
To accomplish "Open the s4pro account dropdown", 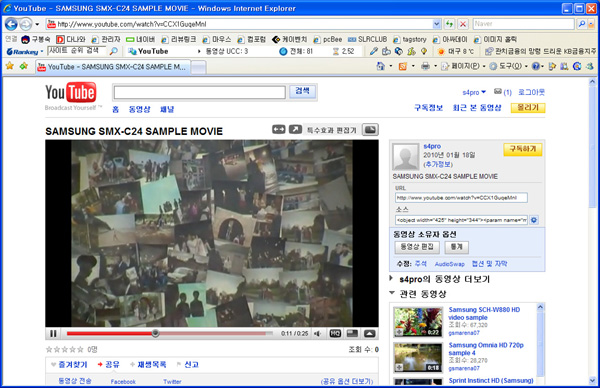I will point(474,92).
